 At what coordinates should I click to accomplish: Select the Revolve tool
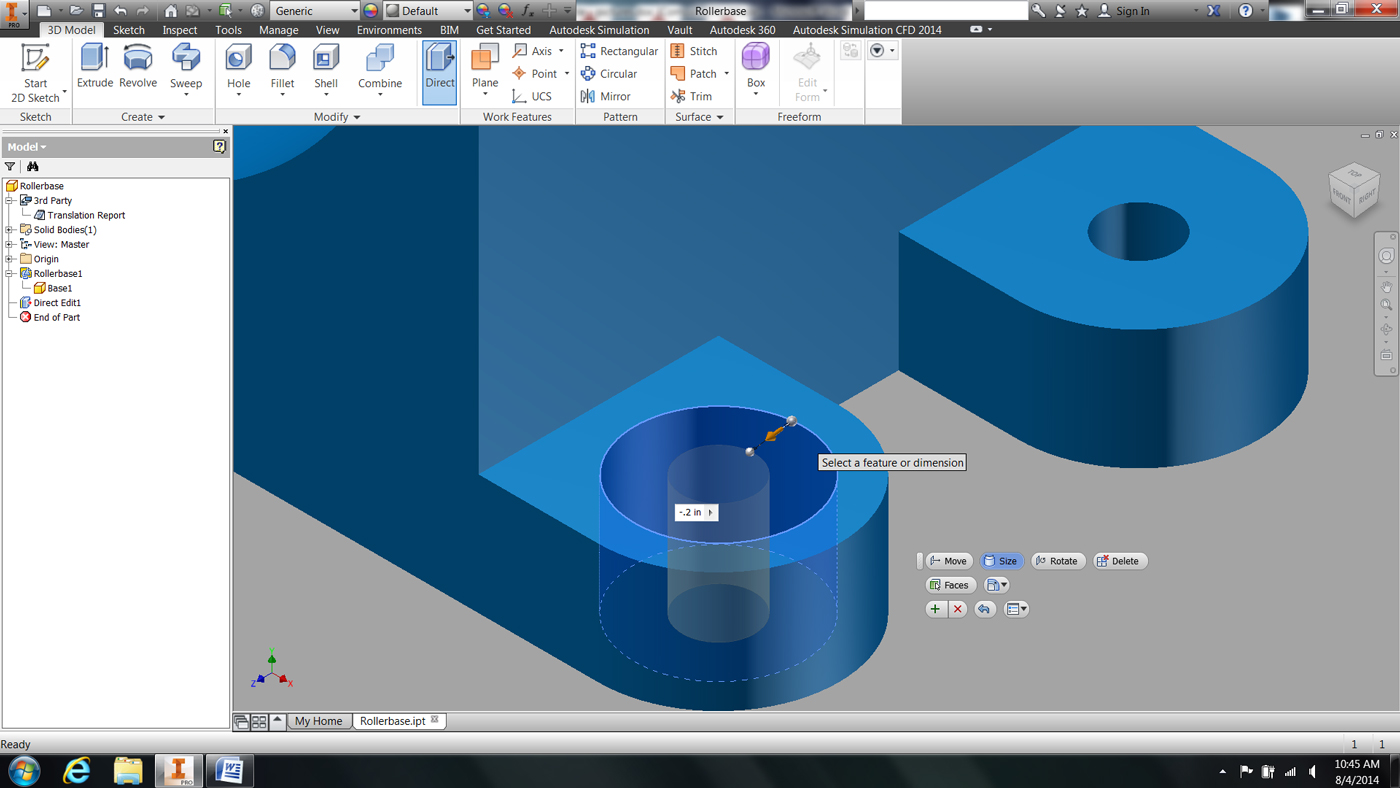pyautogui.click(x=137, y=71)
